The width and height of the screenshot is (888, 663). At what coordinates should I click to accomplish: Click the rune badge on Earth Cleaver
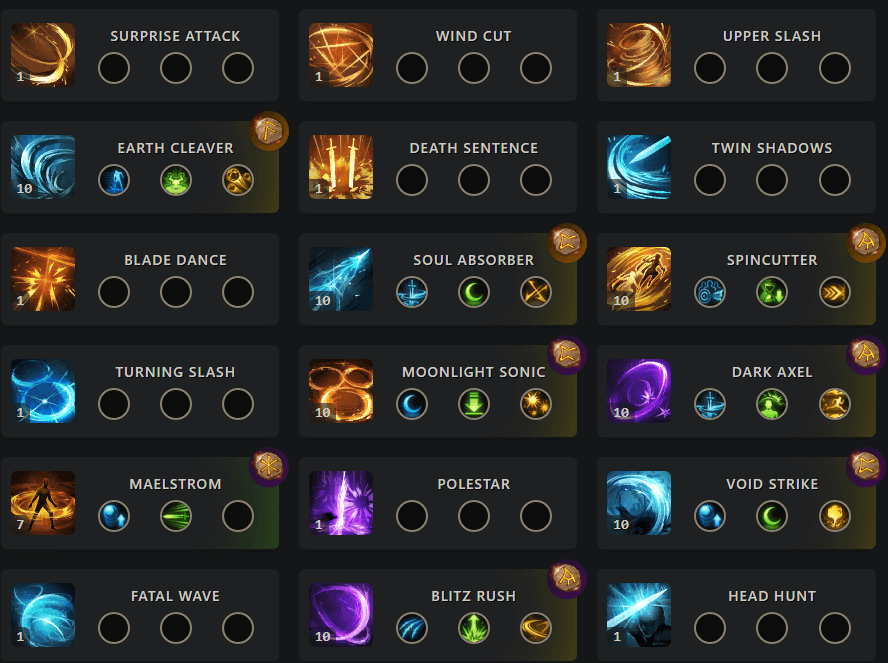(269, 130)
